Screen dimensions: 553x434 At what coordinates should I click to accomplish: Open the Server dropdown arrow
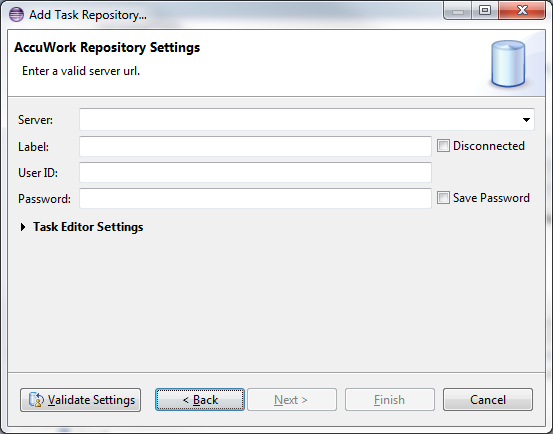tap(526, 120)
